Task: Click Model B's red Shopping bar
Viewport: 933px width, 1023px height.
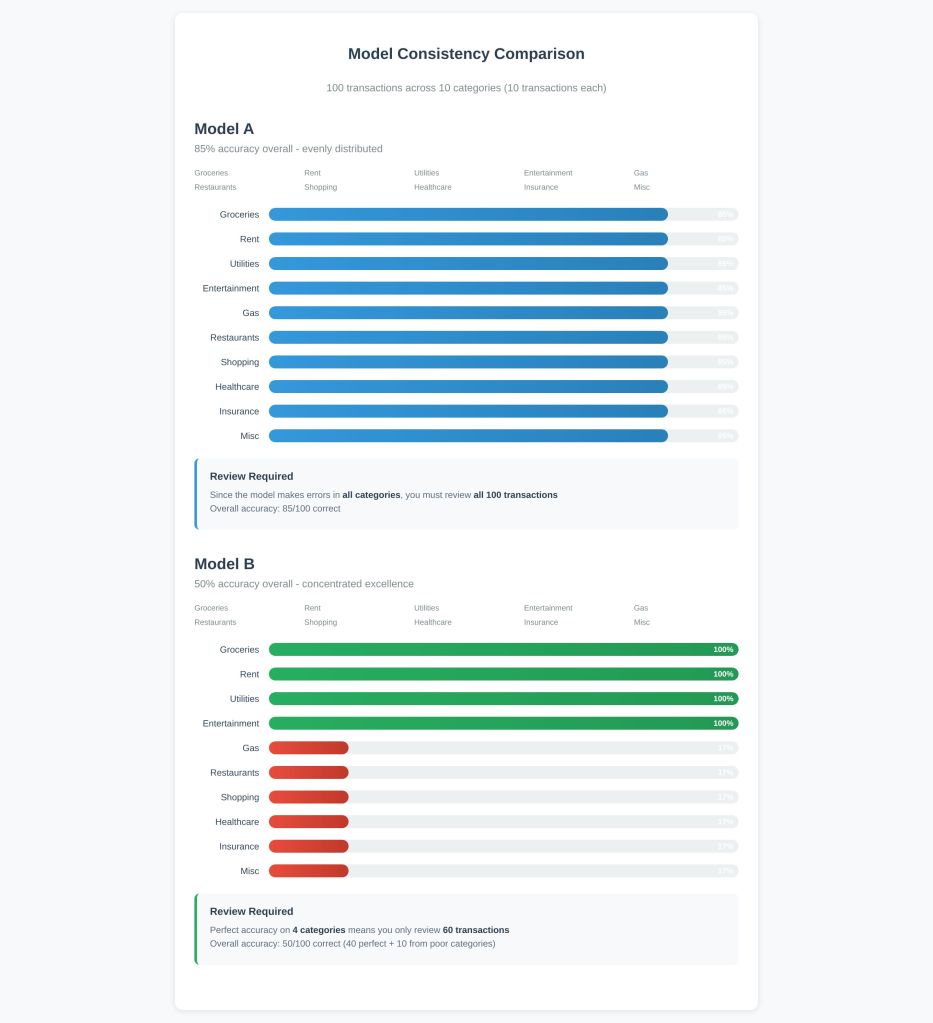Action: [x=309, y=797]
